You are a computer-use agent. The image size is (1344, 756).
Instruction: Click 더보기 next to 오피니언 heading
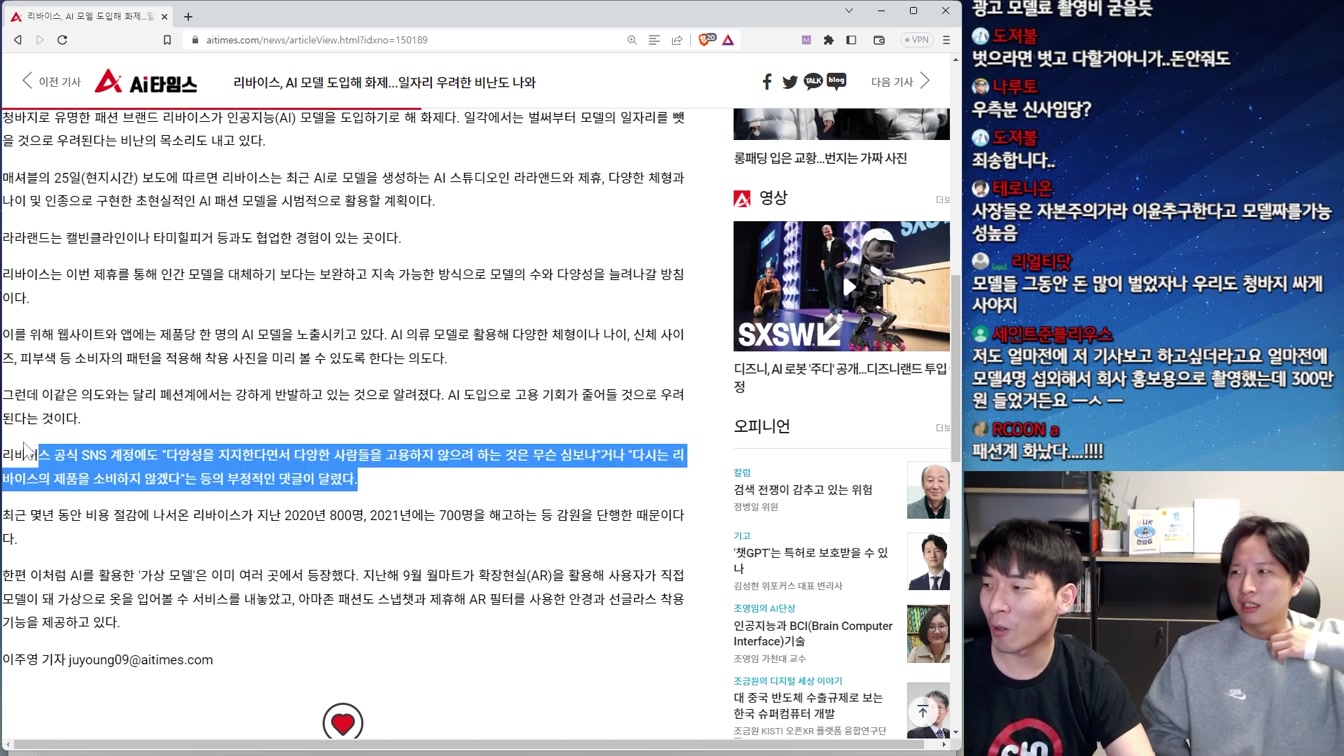(x=942, y=428)
